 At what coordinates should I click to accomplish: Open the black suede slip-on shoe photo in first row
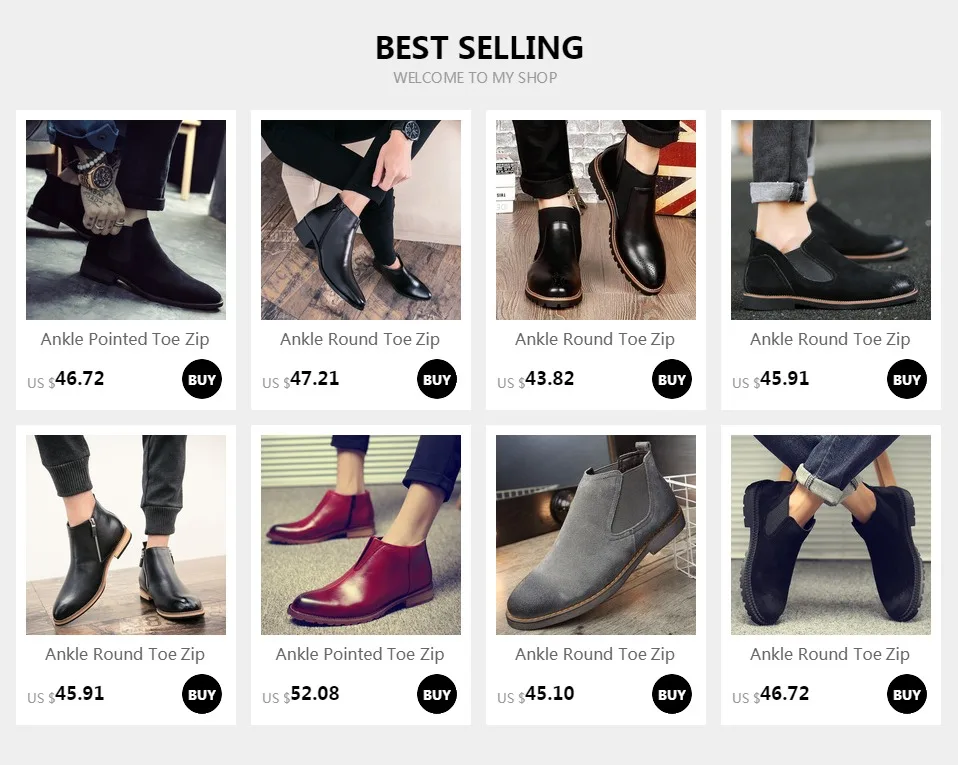click(831, 220)
